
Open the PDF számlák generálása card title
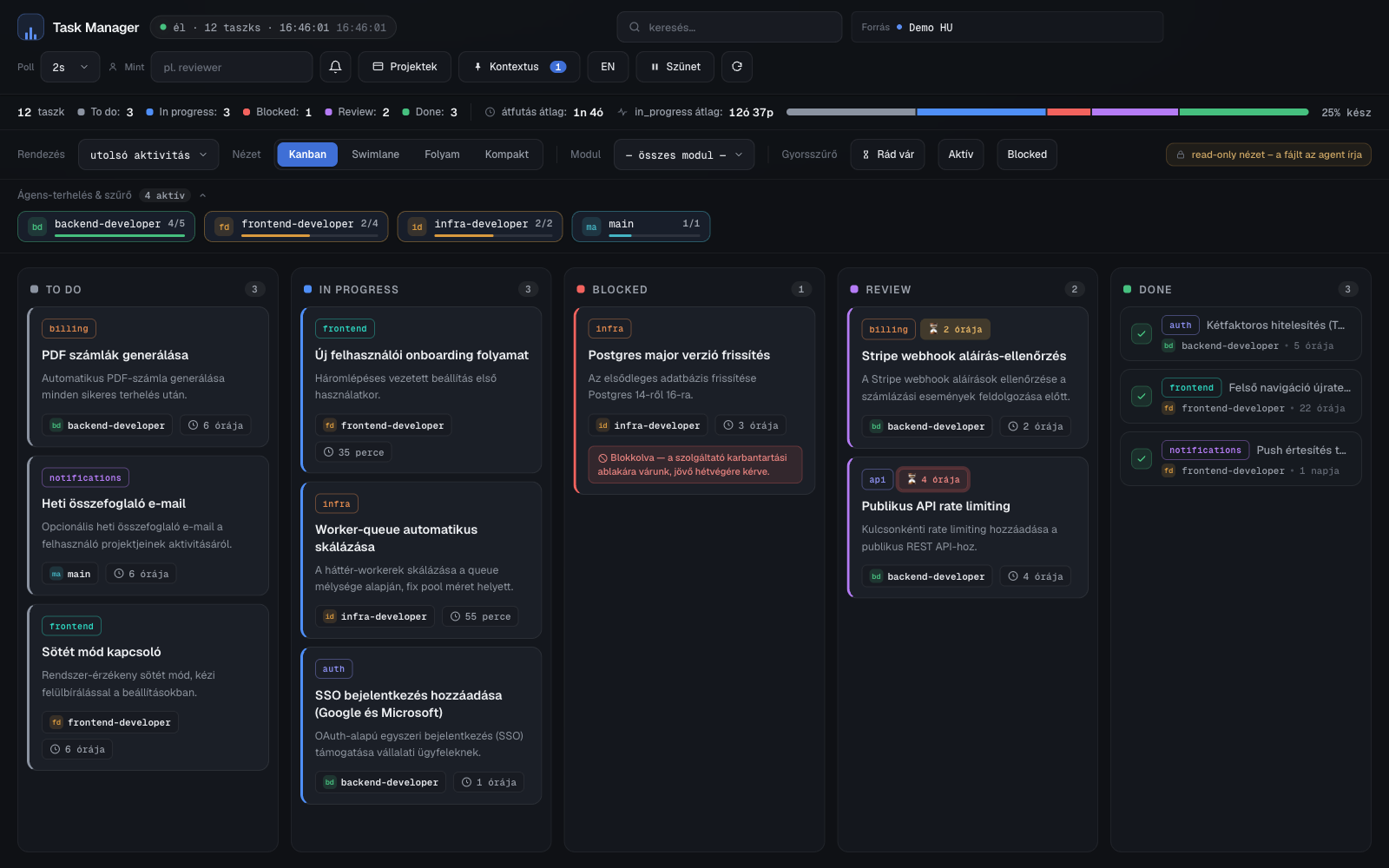[x=115, y=355]
